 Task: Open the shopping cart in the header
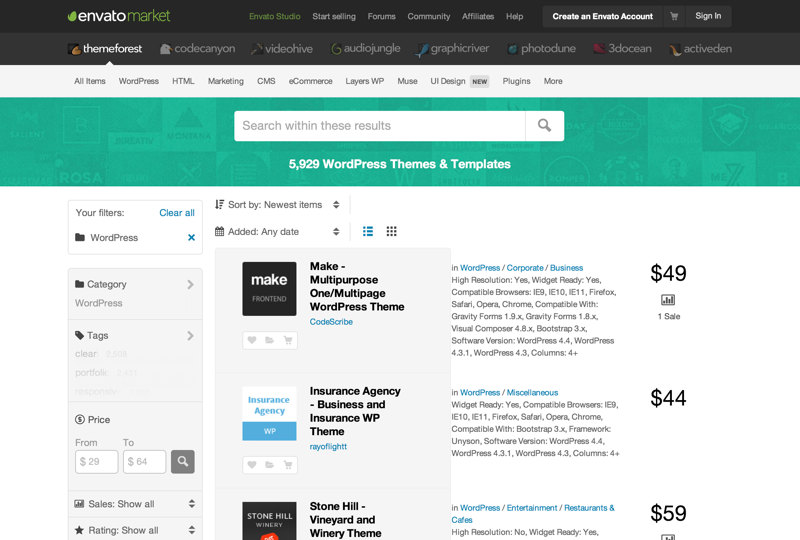point(674,16)
